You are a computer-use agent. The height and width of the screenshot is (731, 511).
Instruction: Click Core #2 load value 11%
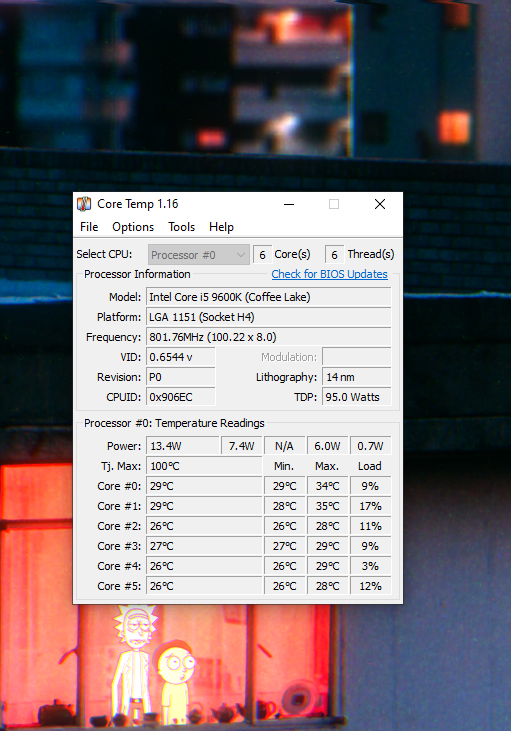(371, 526)
